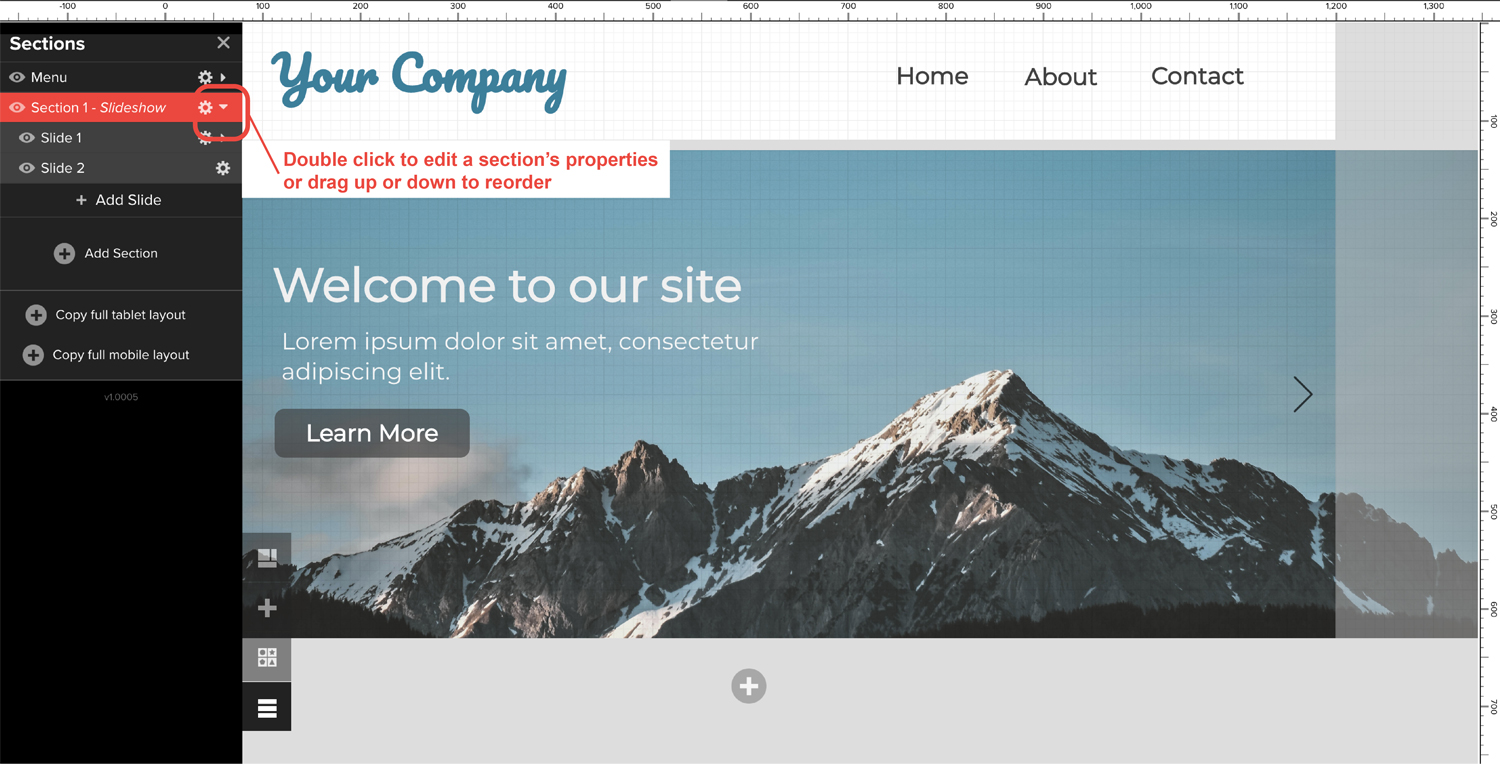1500x764 pixels.
Task: Close the Sections panel
Action: pyautogui.click(x=223, y=43)
